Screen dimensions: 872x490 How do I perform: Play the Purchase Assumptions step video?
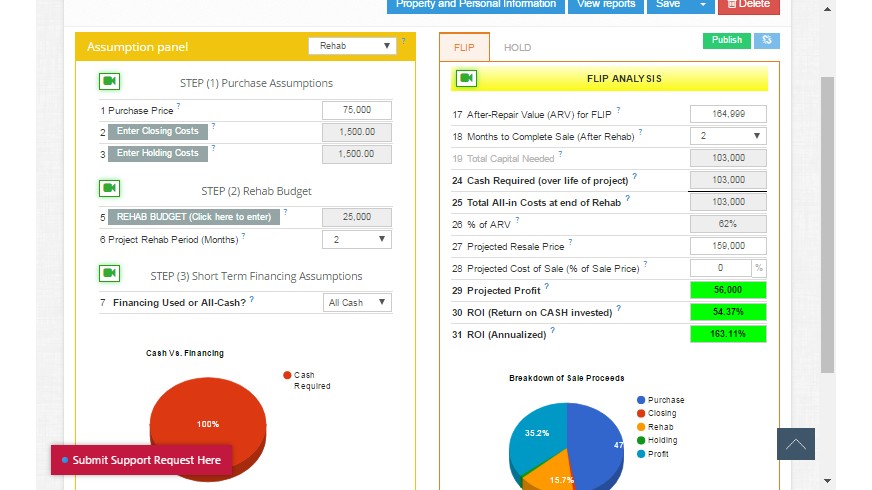point(110,82)
